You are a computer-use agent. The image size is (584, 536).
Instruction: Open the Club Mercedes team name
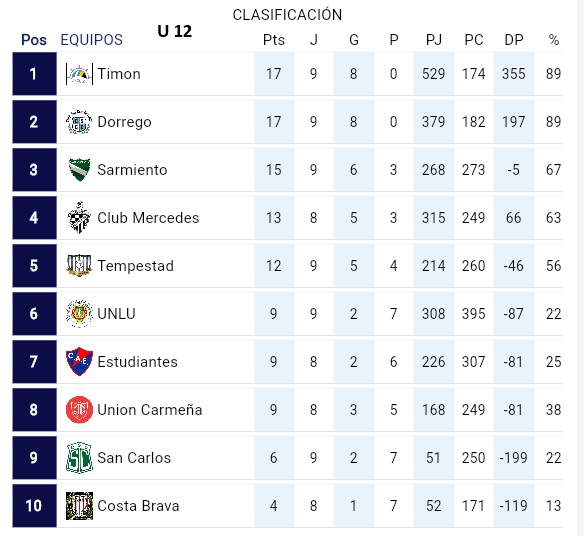pyautogui.click(x=148, y=218)
